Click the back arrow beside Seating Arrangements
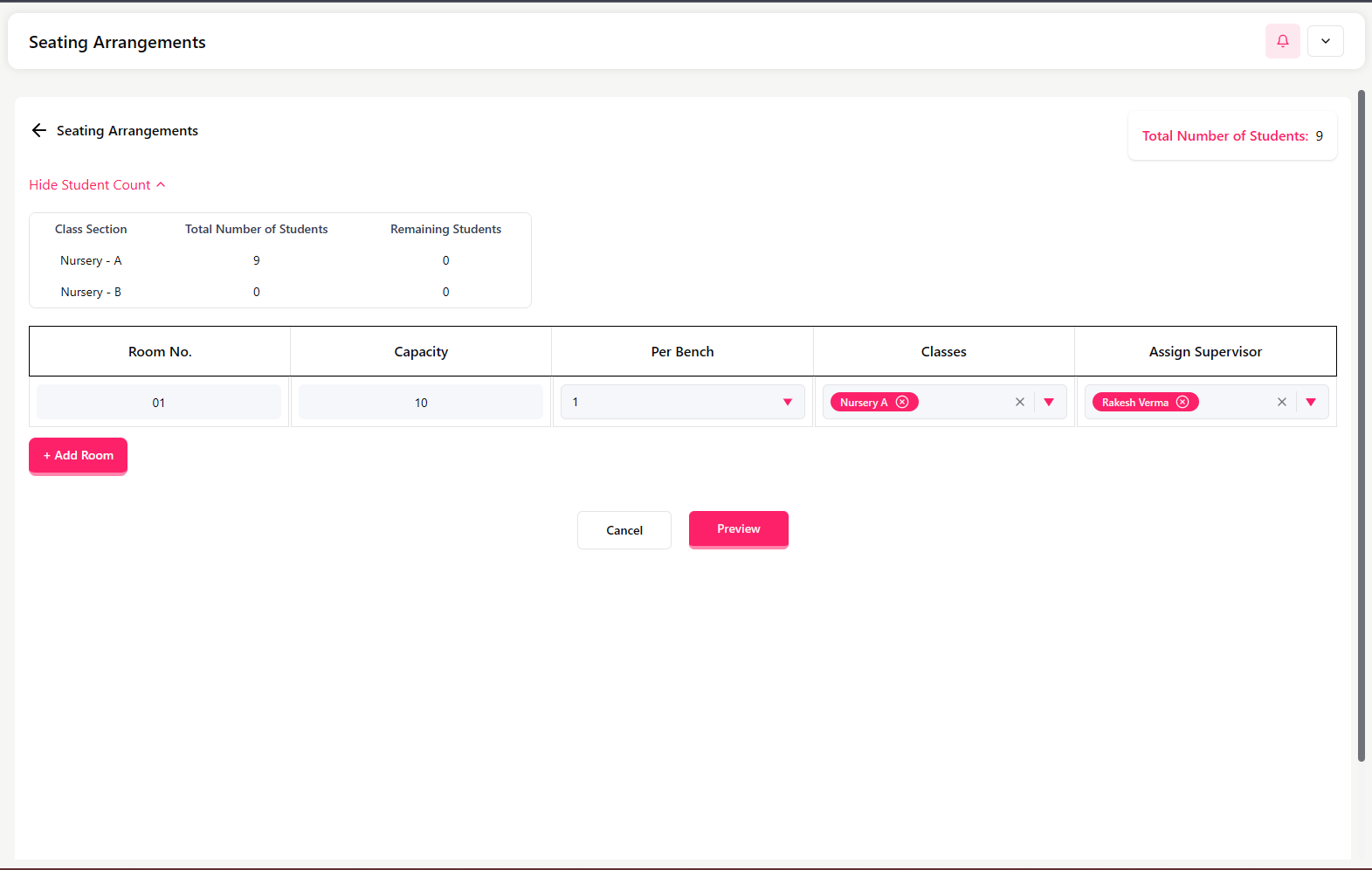This screenshot has height=870, width=1372. point(38,130)
